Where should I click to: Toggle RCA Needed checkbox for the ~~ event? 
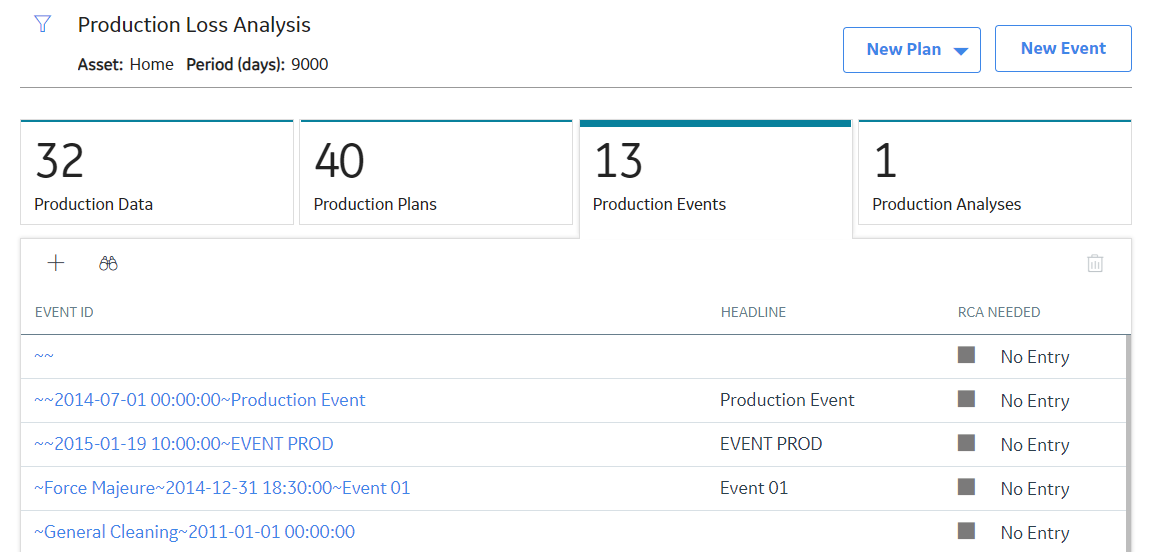(x=966, y=355)
